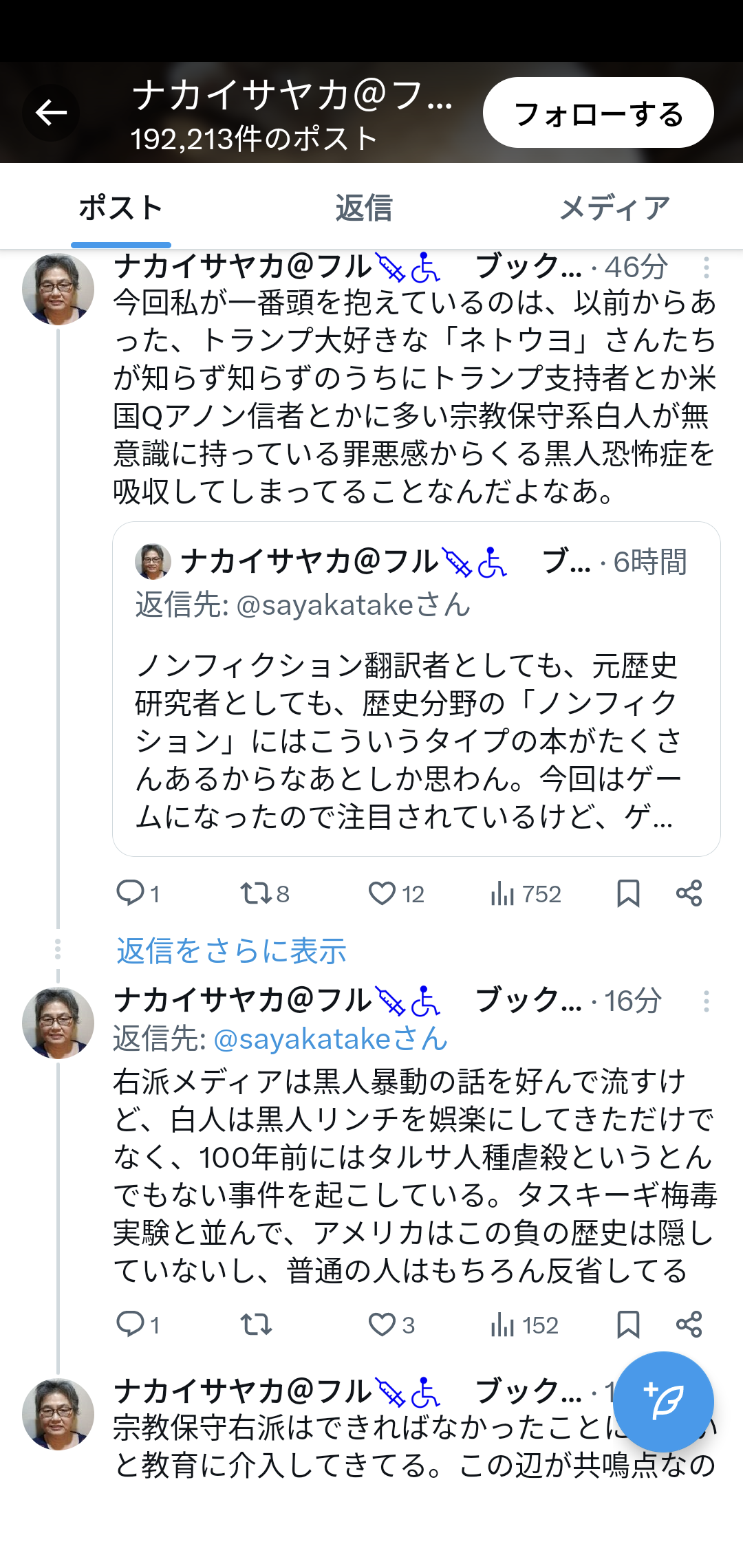Select the ポスト tab

pos(121,208)
